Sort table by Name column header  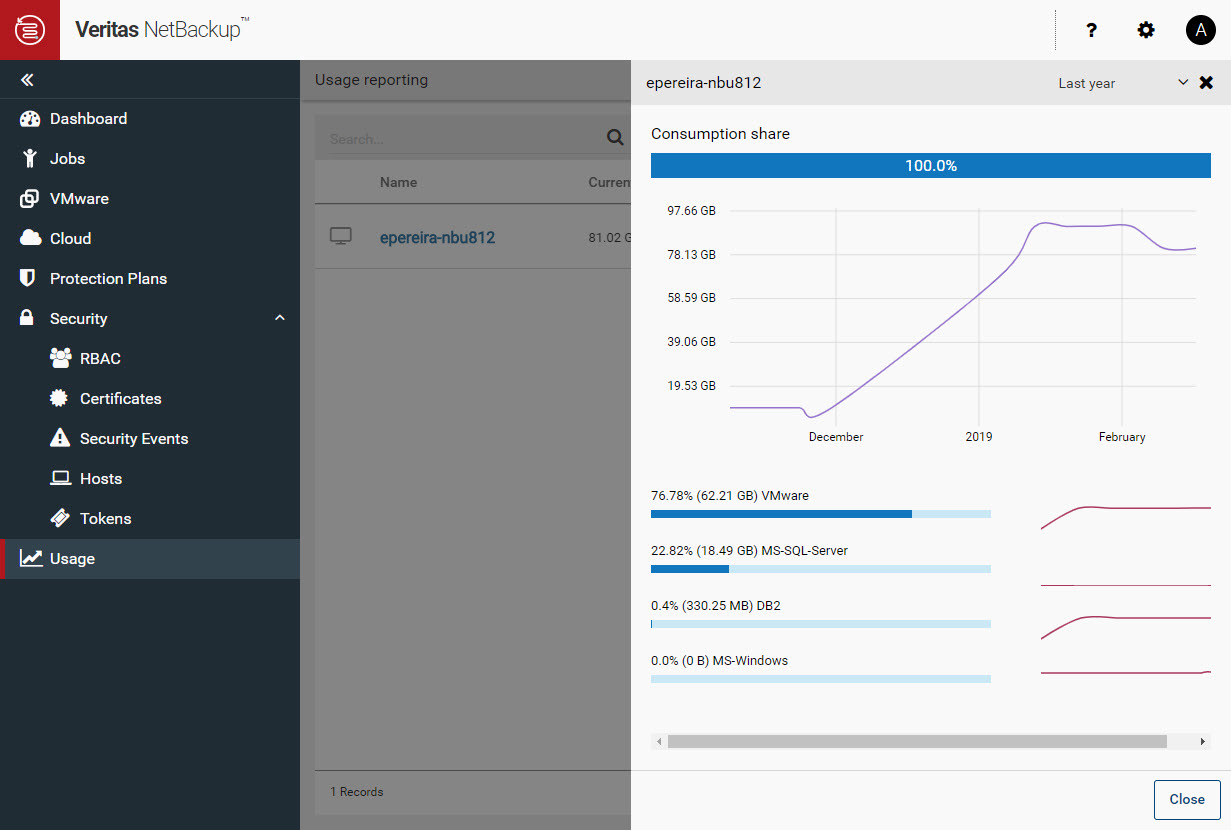coord(398,182)
